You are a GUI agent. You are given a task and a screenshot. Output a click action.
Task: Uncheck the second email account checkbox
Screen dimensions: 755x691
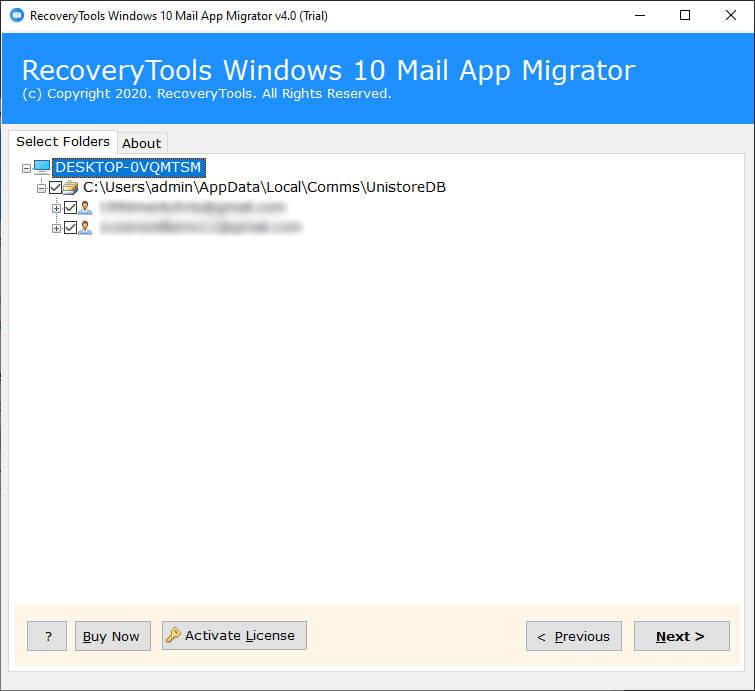coord(70,228)
